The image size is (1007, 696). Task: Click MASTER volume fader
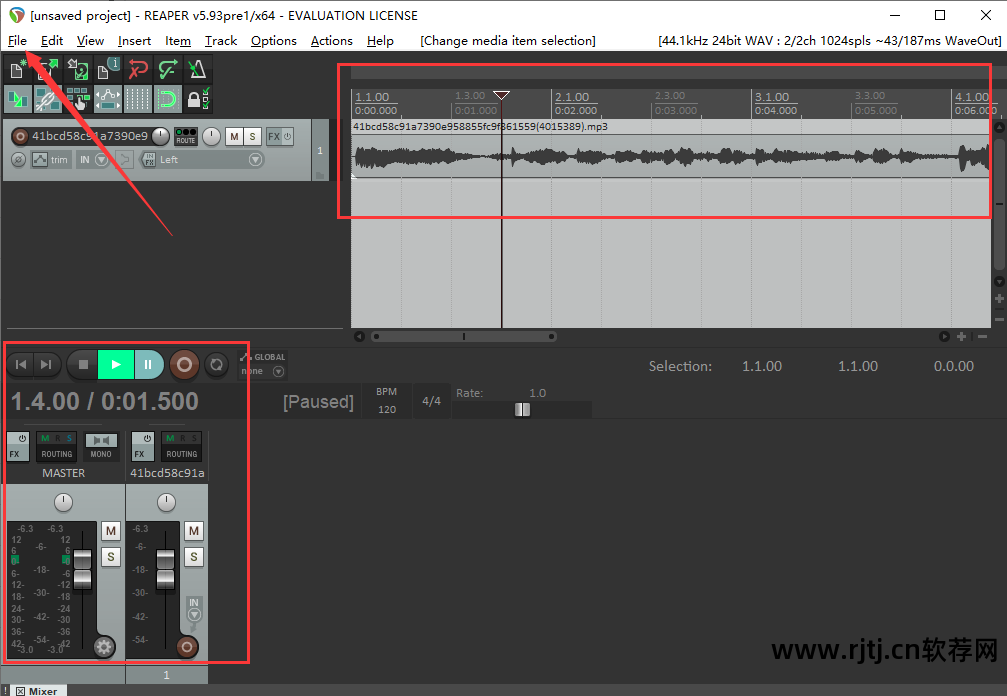pos(82,569)
